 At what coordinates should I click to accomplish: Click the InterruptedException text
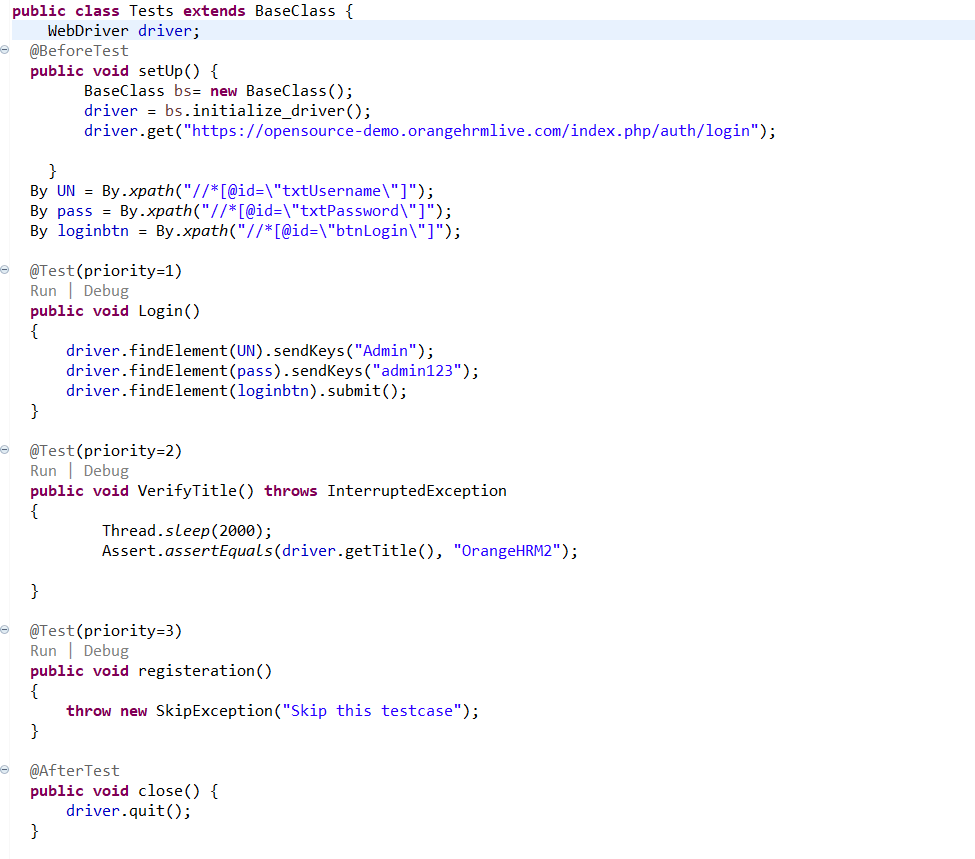pos(417,491)
